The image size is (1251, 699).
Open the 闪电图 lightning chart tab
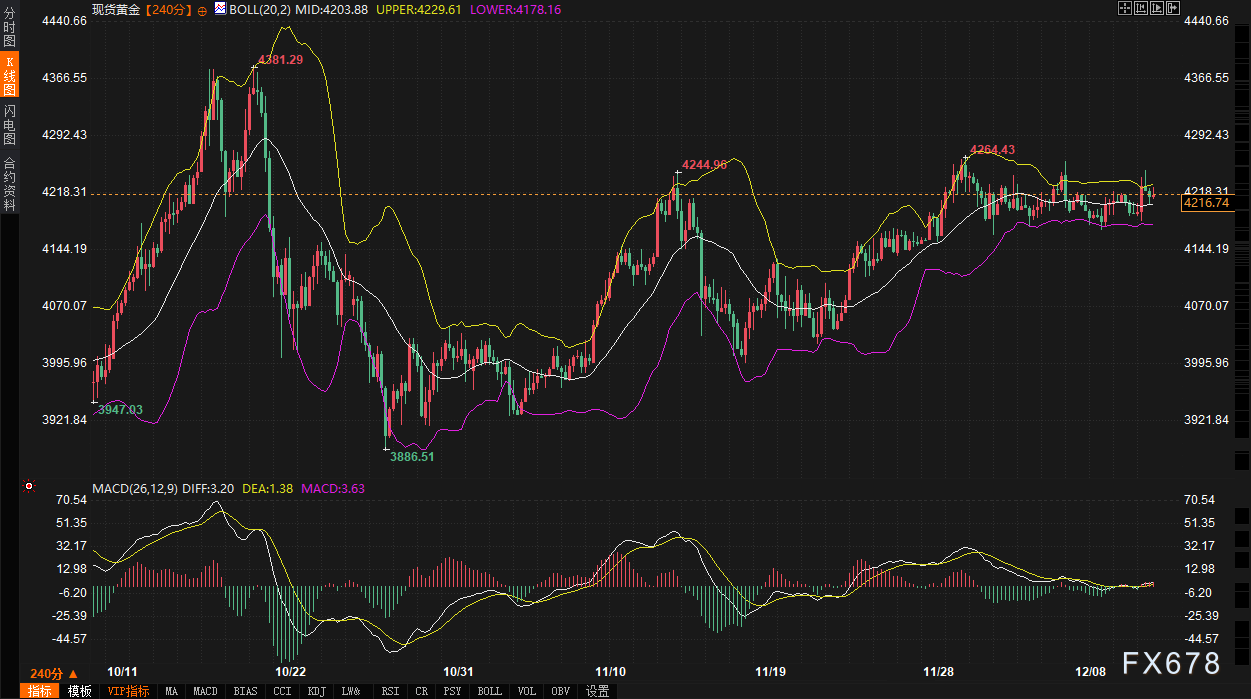coord(9,123)
